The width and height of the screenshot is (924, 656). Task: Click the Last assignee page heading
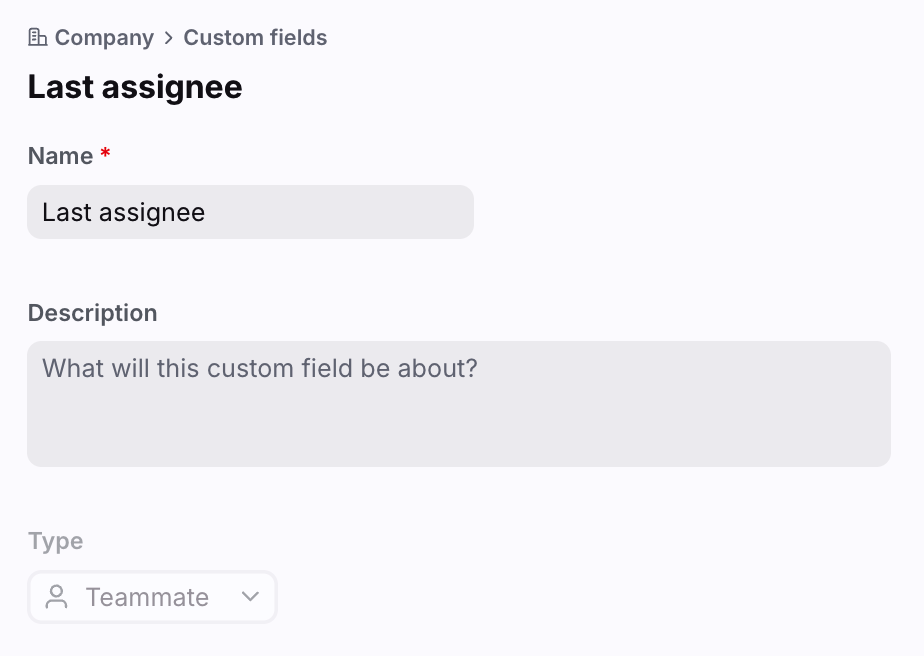(x=135, y=87)
